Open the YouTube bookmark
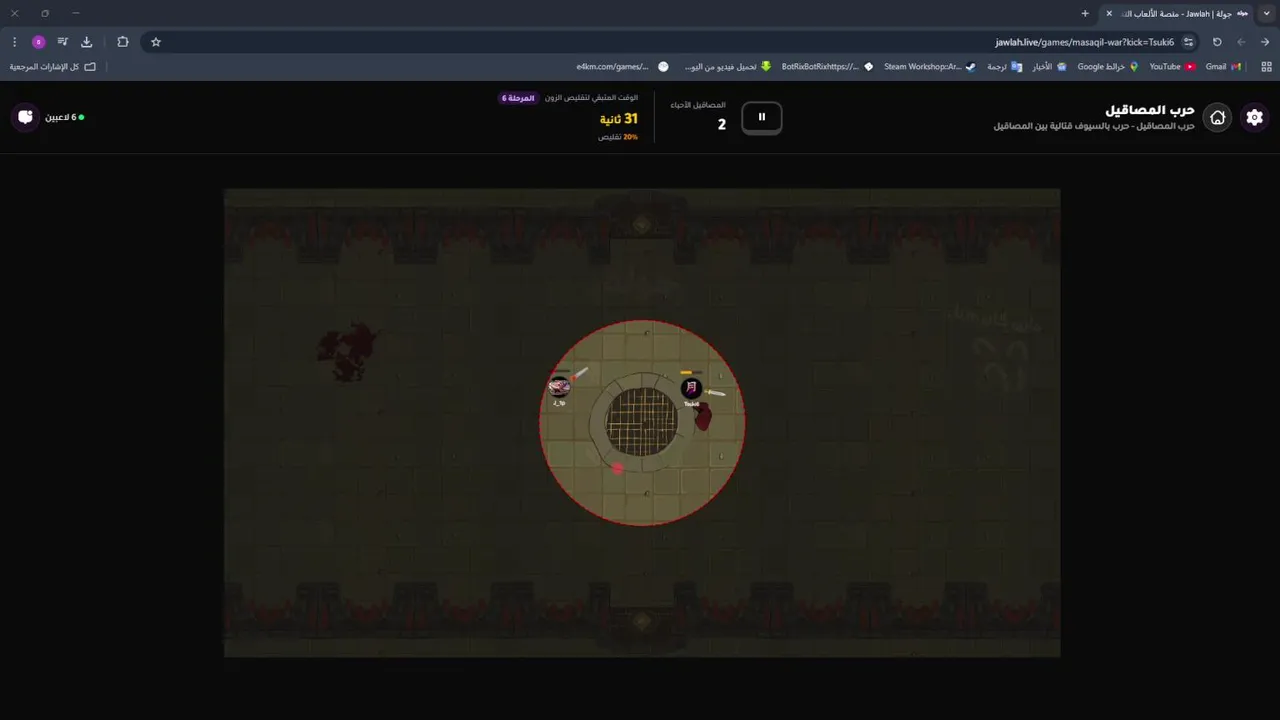 click(1172, 66)
